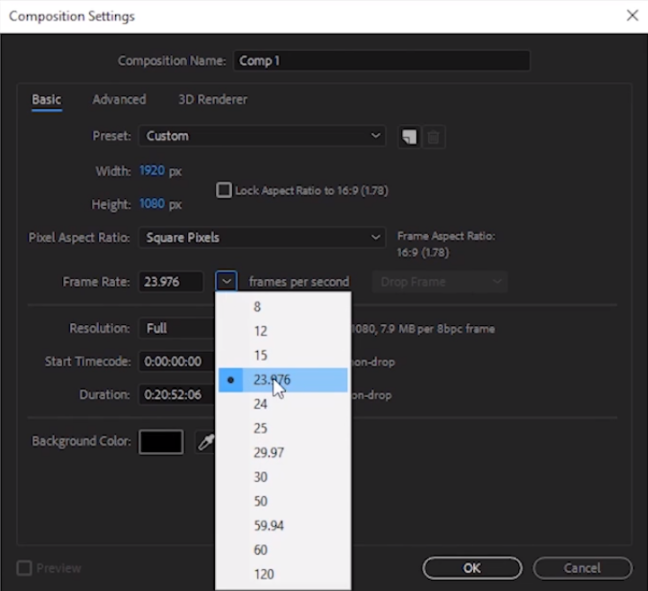Pick background color with the eyedropper
The width and height of the screenshot is (648, 591).
click(x=205, y=442)
